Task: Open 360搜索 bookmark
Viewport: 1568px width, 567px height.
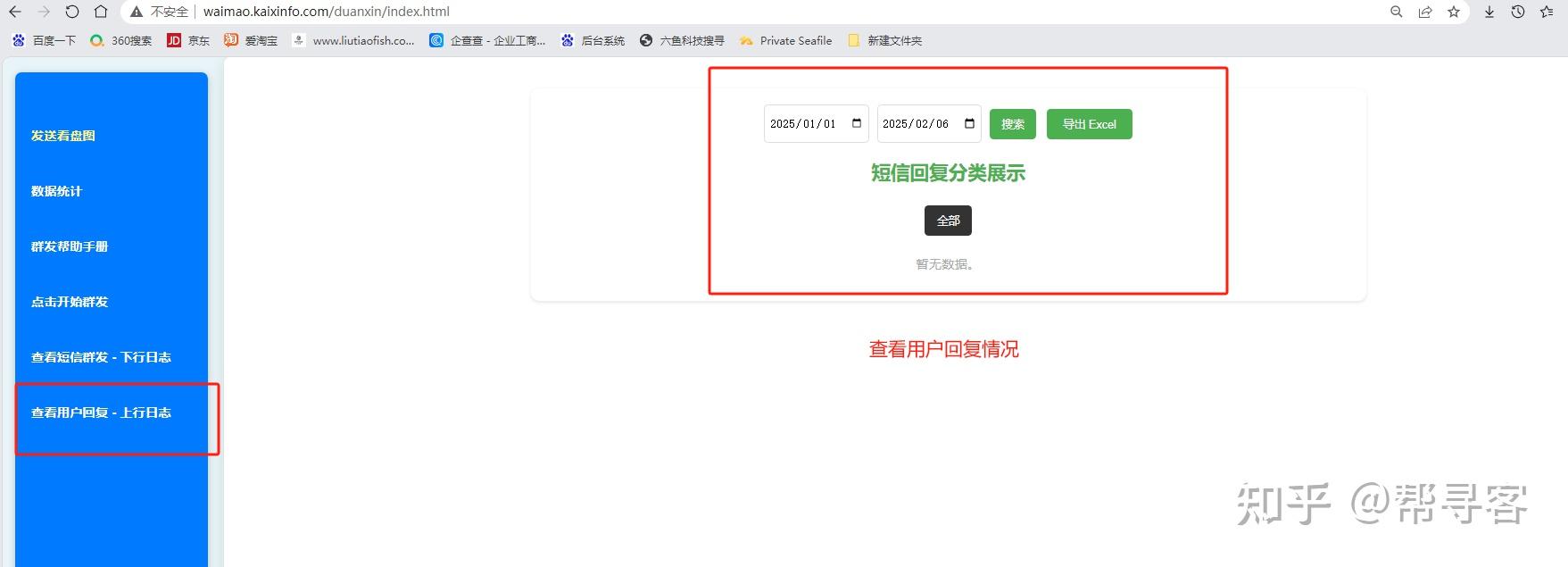Action: 121,40
